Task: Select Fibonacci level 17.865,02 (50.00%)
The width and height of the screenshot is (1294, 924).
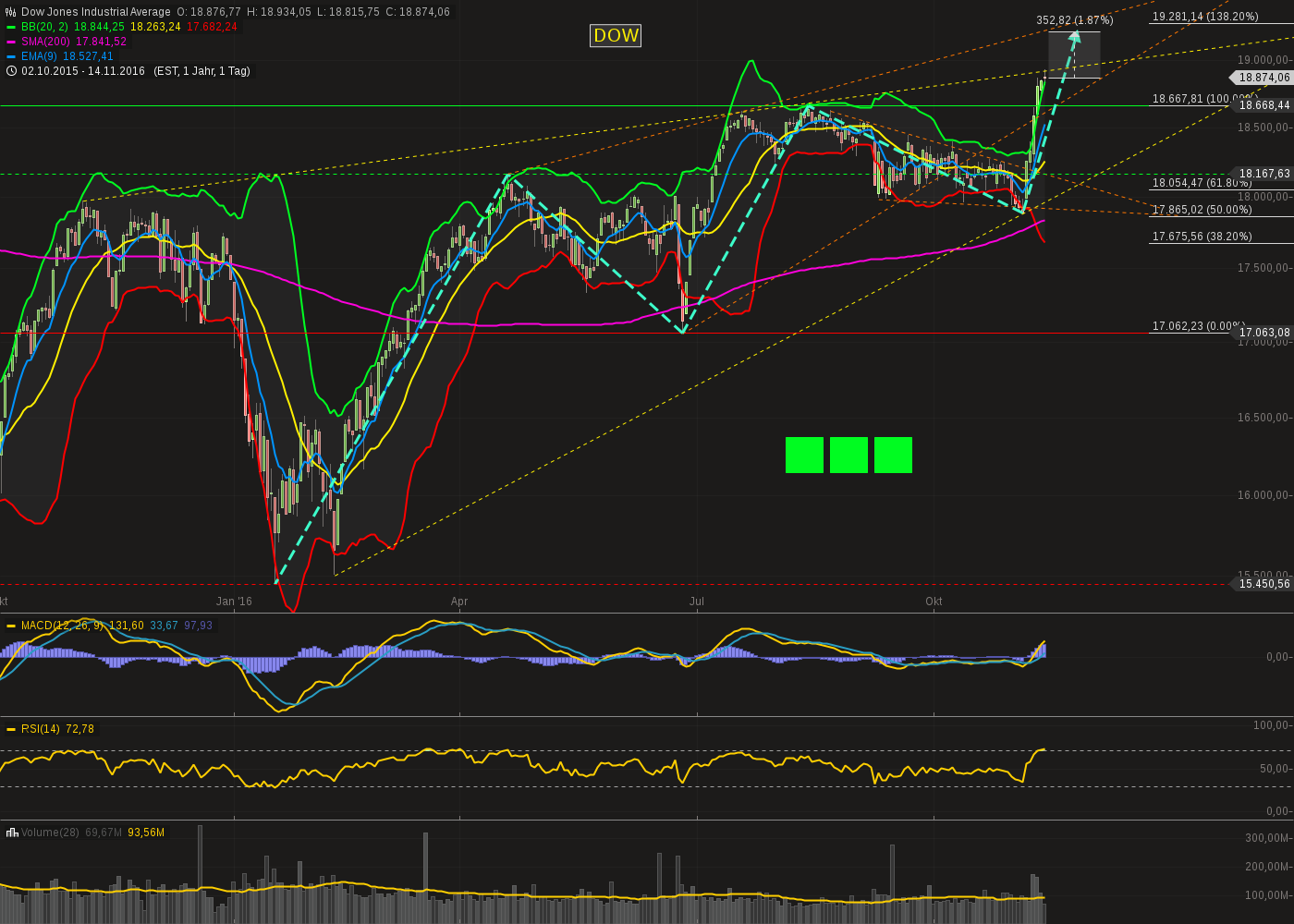Action: (x=1202, y=210)
